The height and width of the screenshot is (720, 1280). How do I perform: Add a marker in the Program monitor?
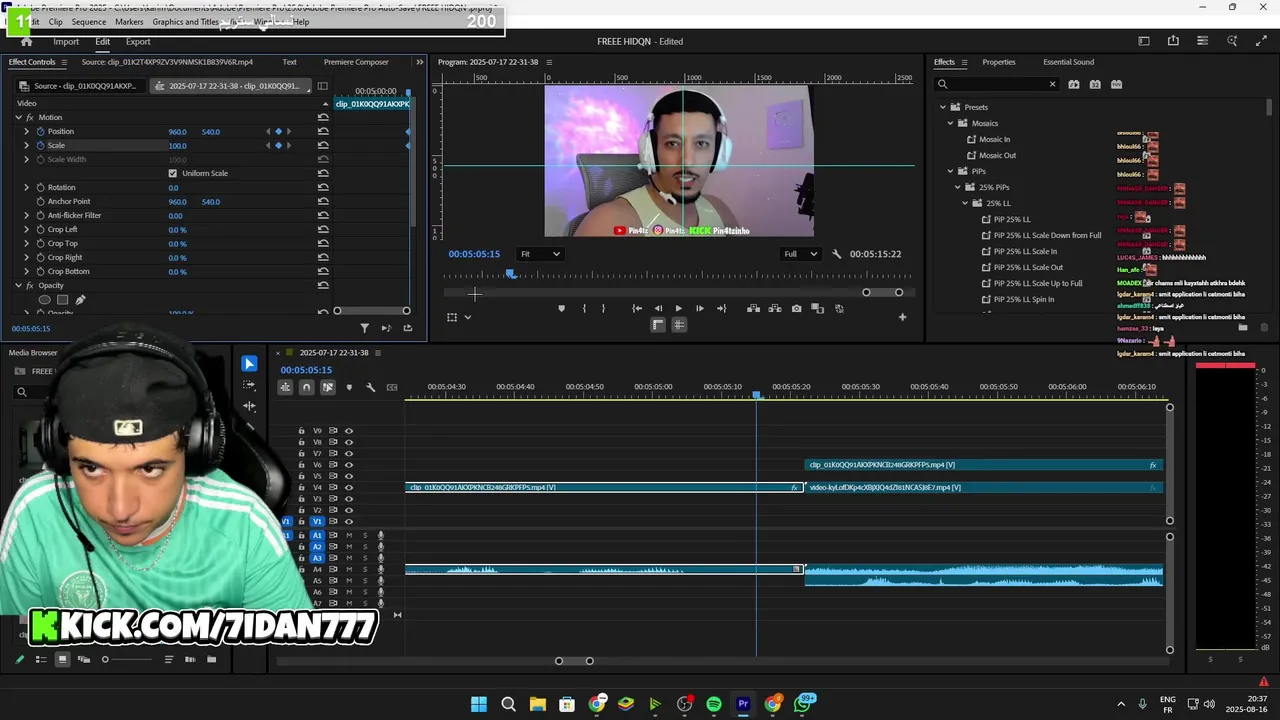561,309
